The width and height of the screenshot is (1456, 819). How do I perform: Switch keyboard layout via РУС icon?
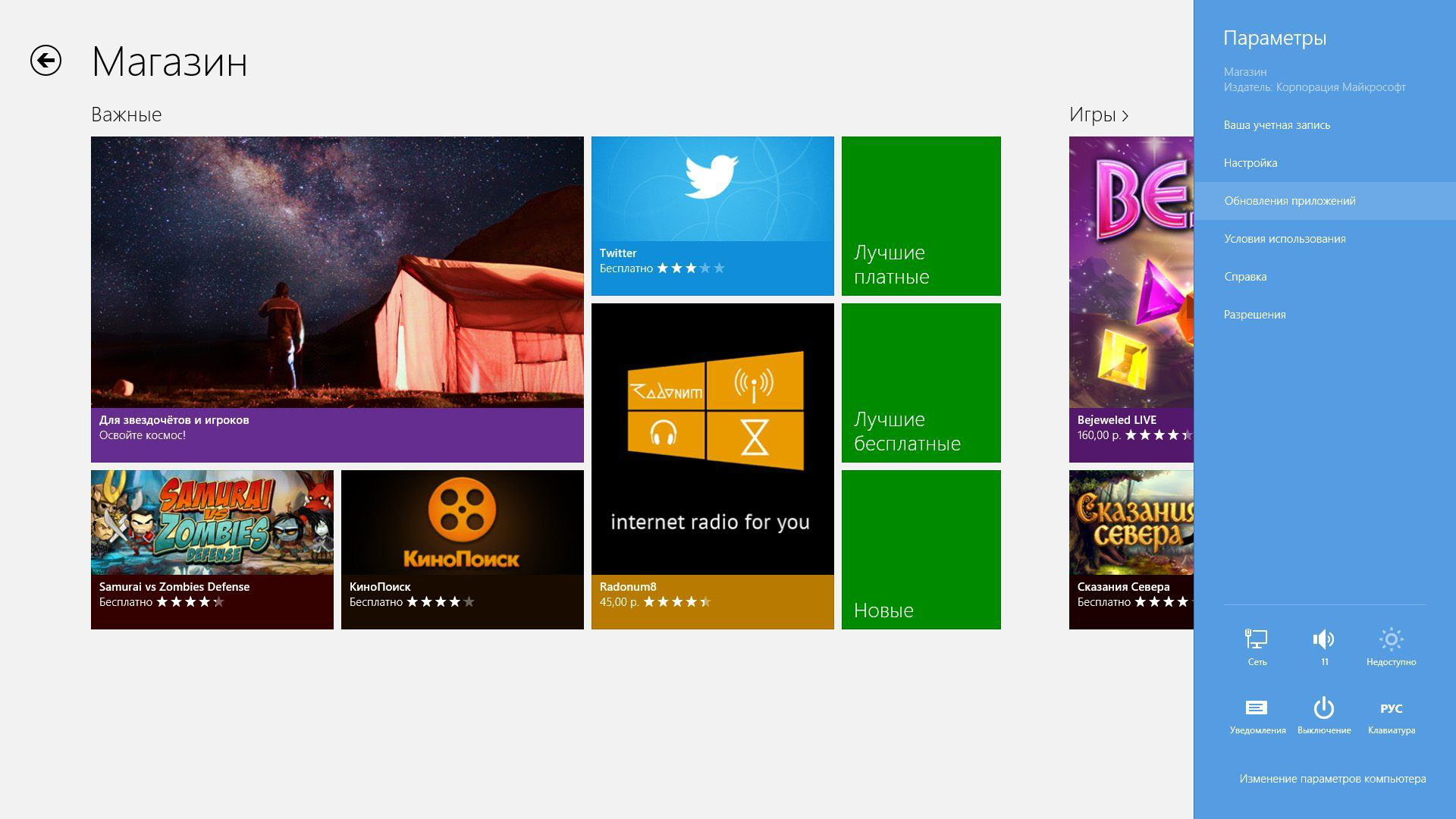click(1391, 709)
